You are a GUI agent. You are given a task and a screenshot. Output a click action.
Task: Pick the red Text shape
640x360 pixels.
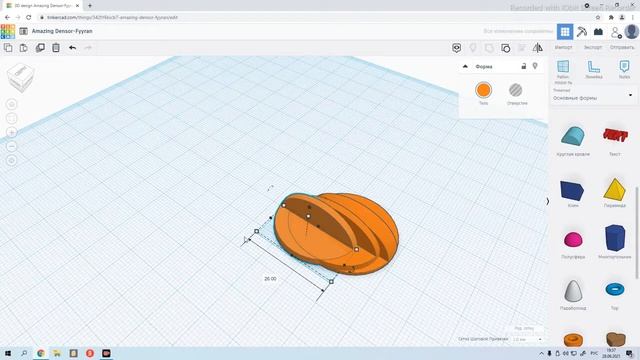(x=615, y=135)
